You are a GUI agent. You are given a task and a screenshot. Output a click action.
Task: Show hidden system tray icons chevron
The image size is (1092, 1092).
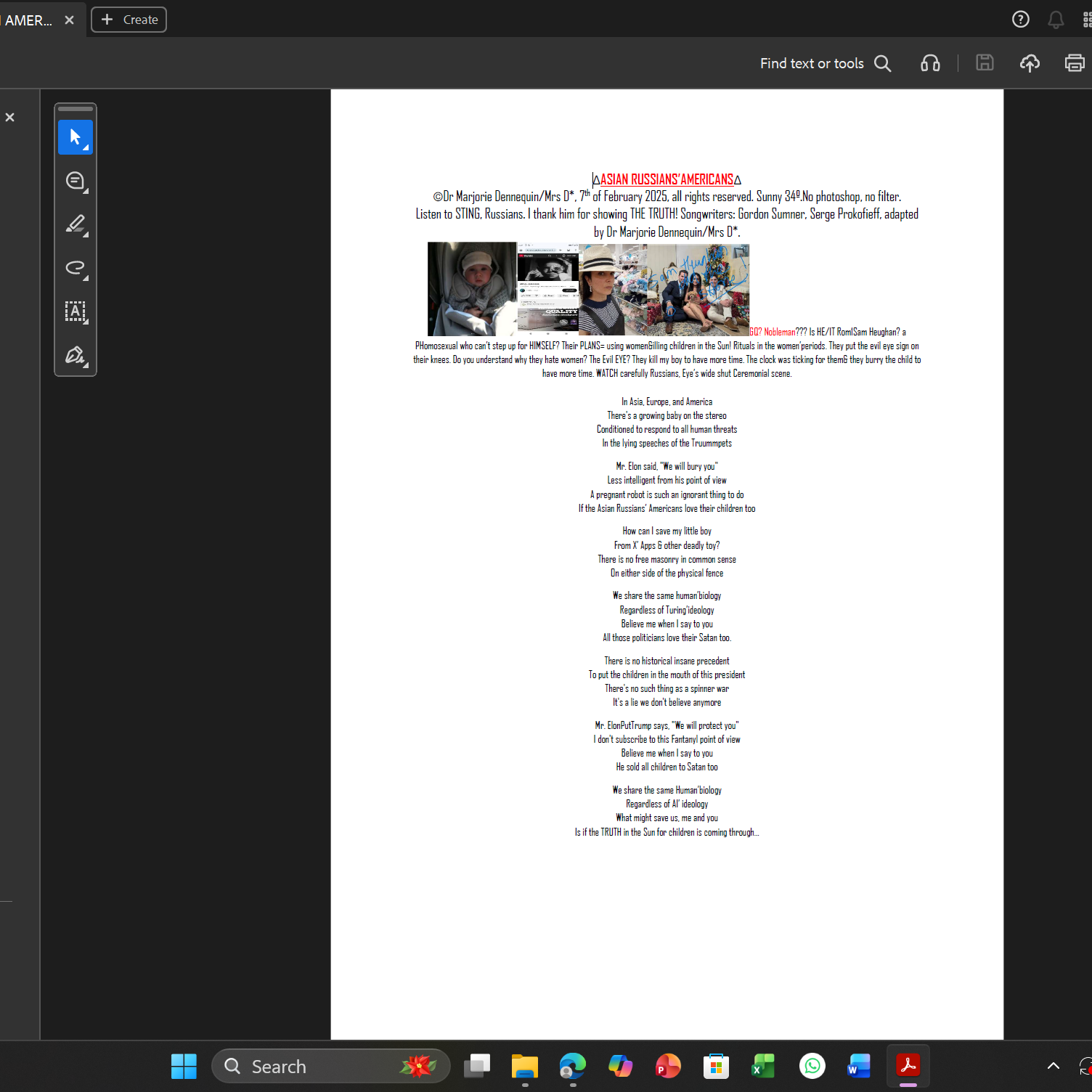[1053, 1066]
